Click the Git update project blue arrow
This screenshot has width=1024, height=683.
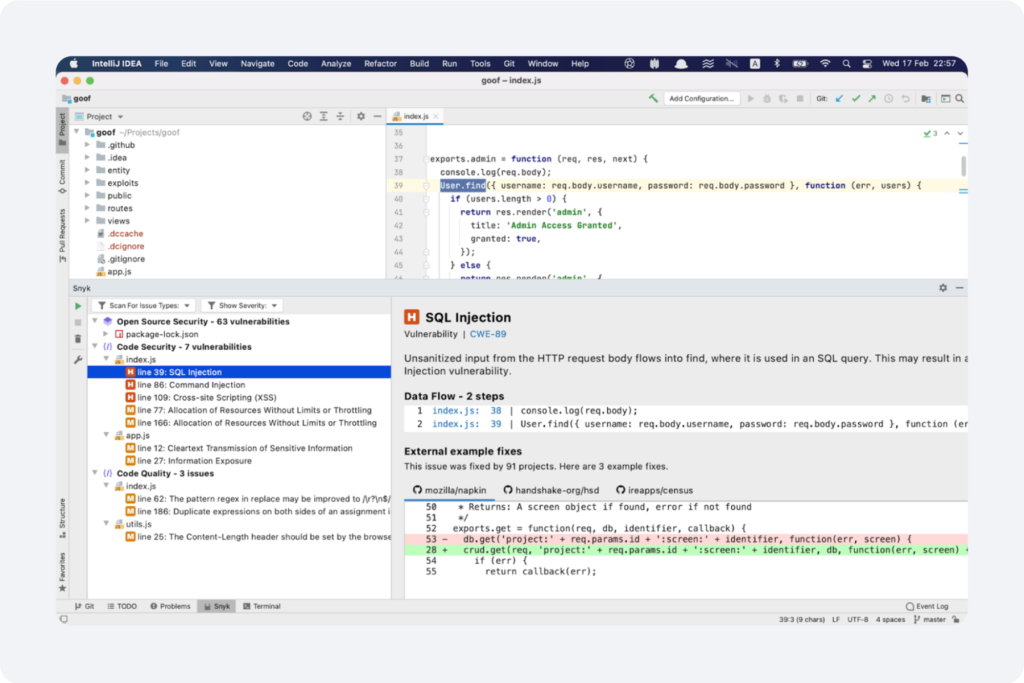coord(839,99)
